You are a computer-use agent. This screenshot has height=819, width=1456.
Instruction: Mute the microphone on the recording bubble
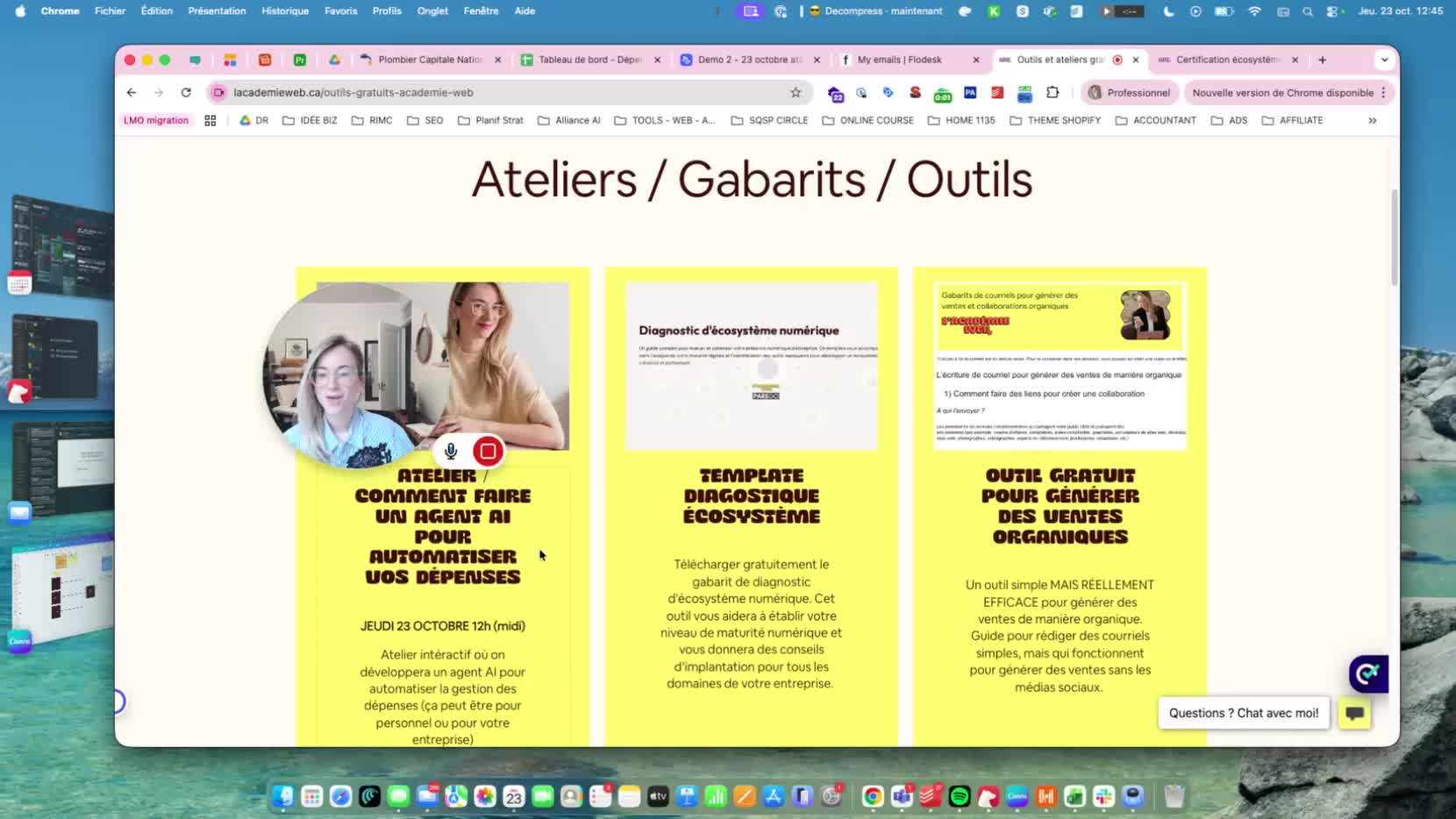click(451, 451)
